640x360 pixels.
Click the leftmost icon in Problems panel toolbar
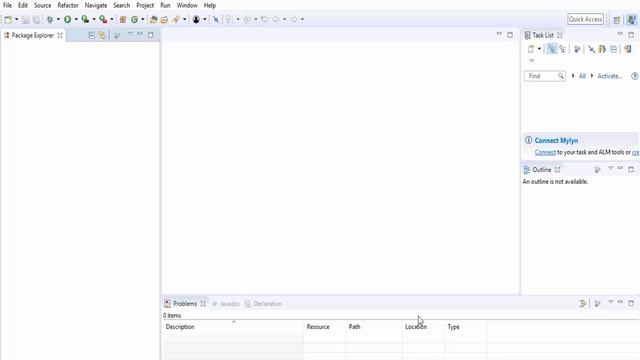583,304
